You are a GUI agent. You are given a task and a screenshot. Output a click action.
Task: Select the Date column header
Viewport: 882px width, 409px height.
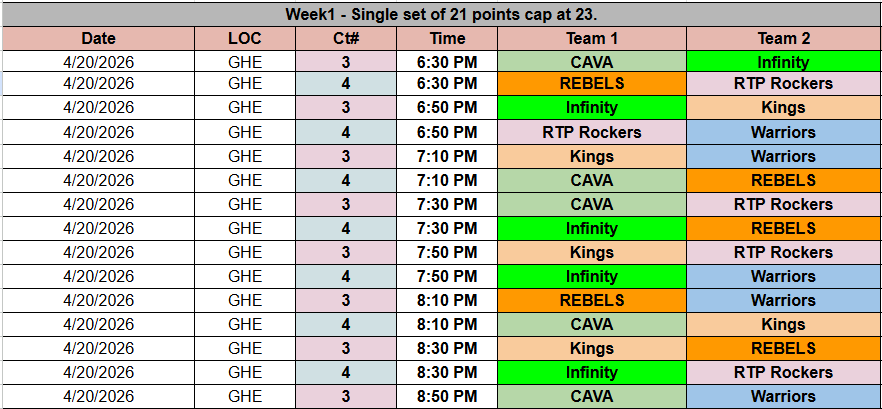[98, 38]
